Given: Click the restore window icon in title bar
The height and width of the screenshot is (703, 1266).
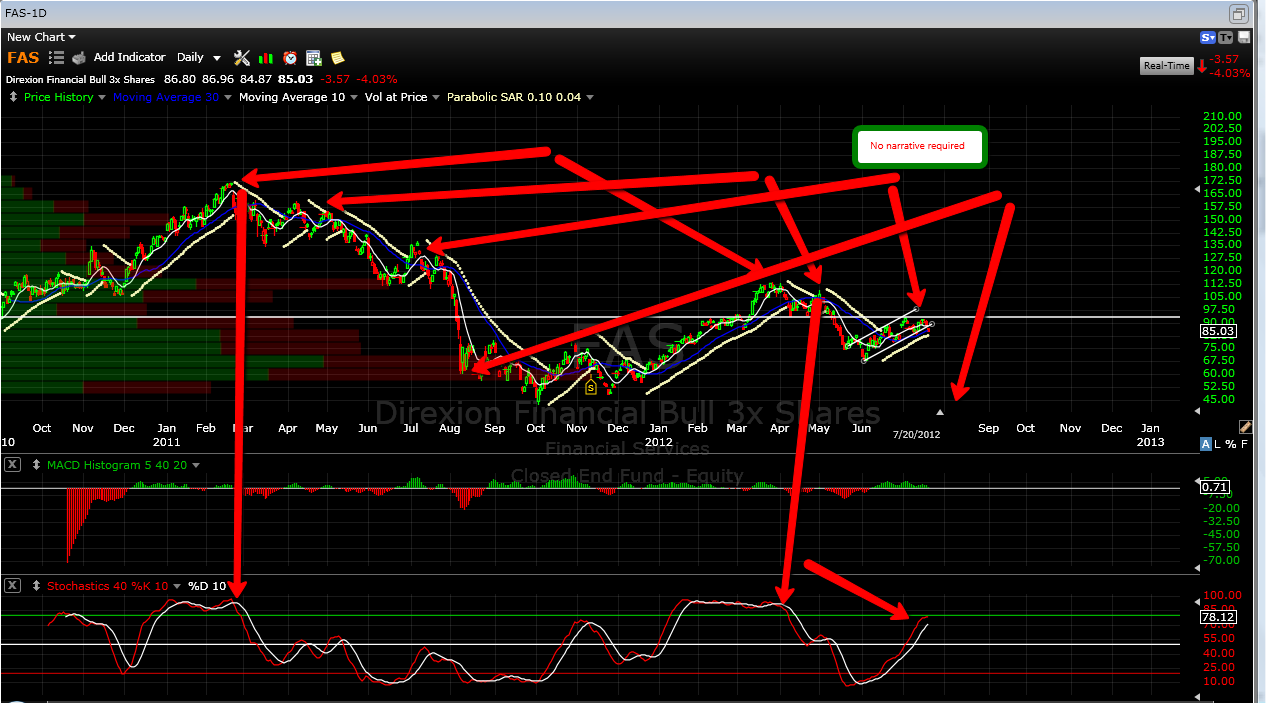Looking at the screenshot, I should tap(1239, 13).
